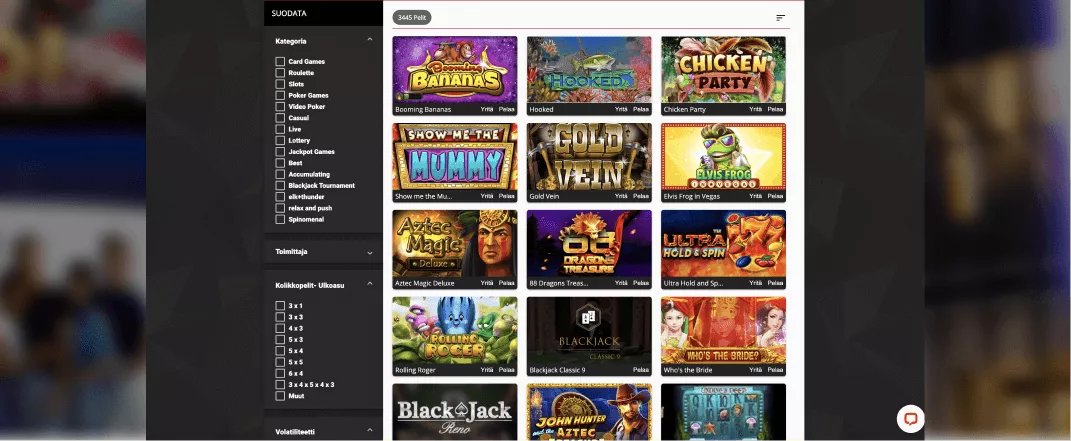Select the 3x4x5x4x3 layout checkbox
This screenshot has width=1071, height=441.
pos(280,384)
